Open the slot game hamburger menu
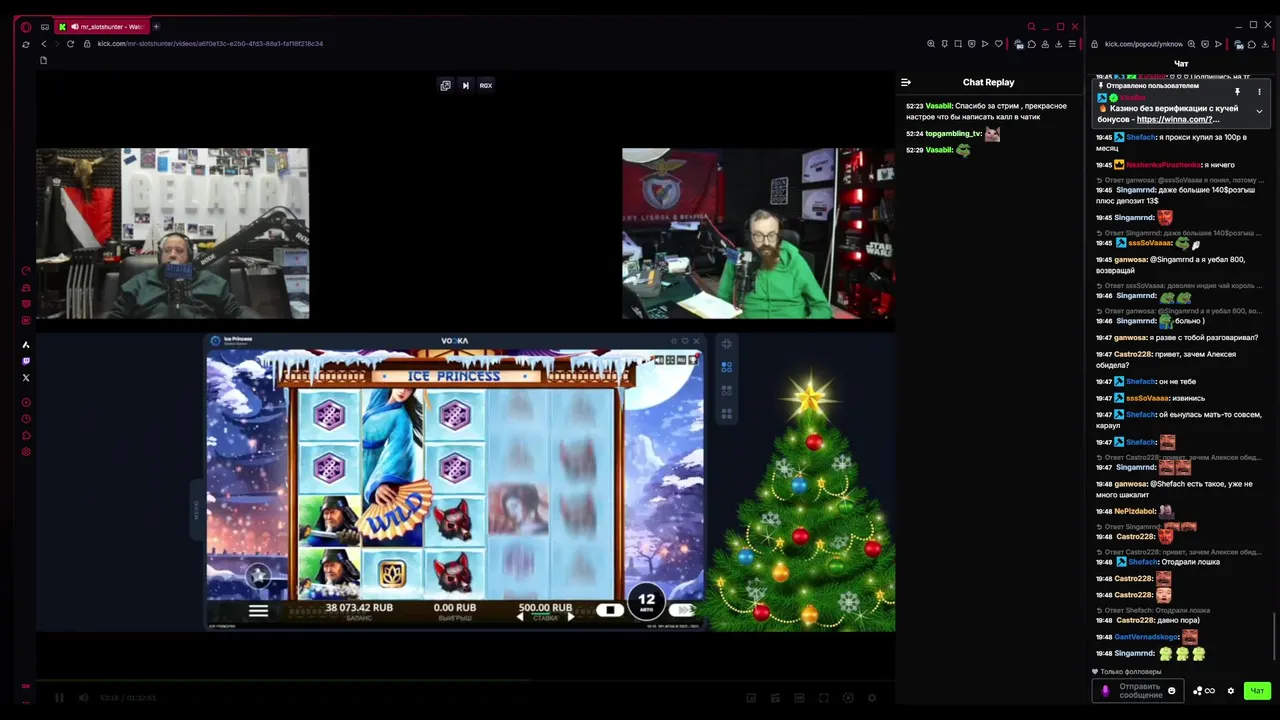The width and height of the screenshot is (1280, 720). [x=258, y=610]
